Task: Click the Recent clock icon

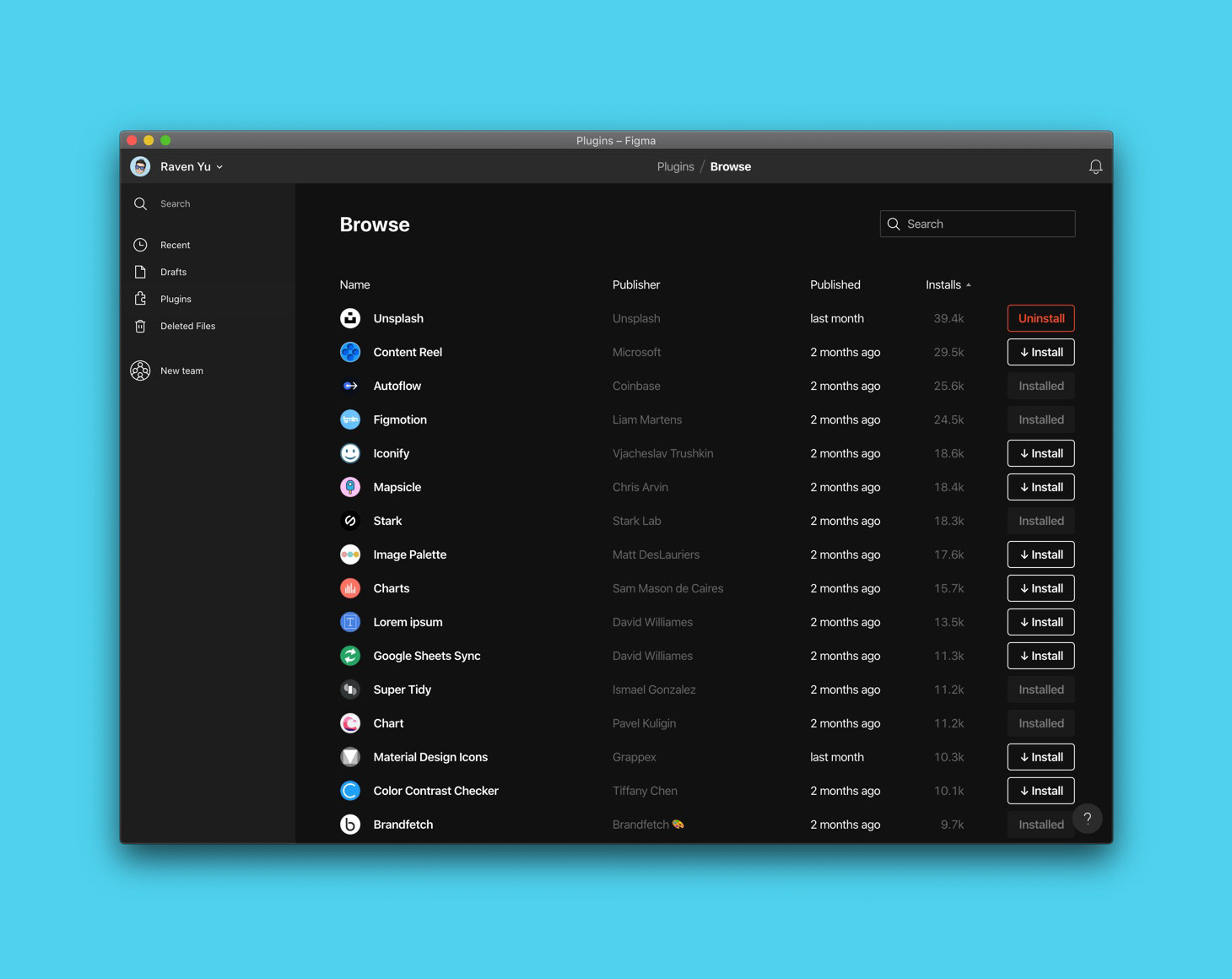Action: pos(140,245)
